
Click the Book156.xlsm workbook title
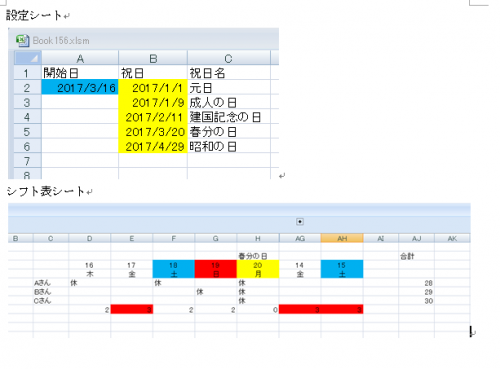point(61,41)
